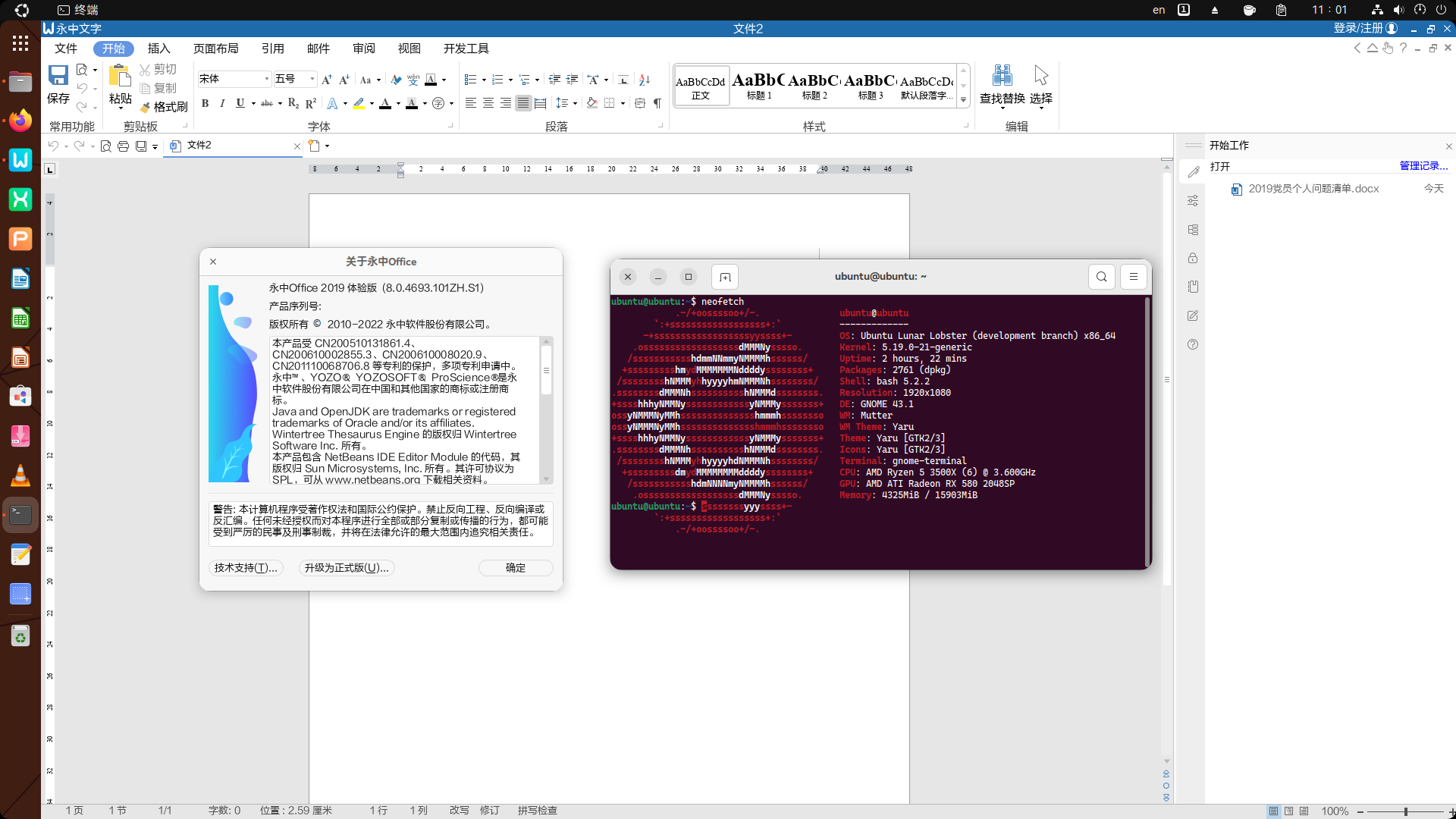1456x819 pixels.
Task: Toggle Bold formatting button
Action: [x=205, y=103]
